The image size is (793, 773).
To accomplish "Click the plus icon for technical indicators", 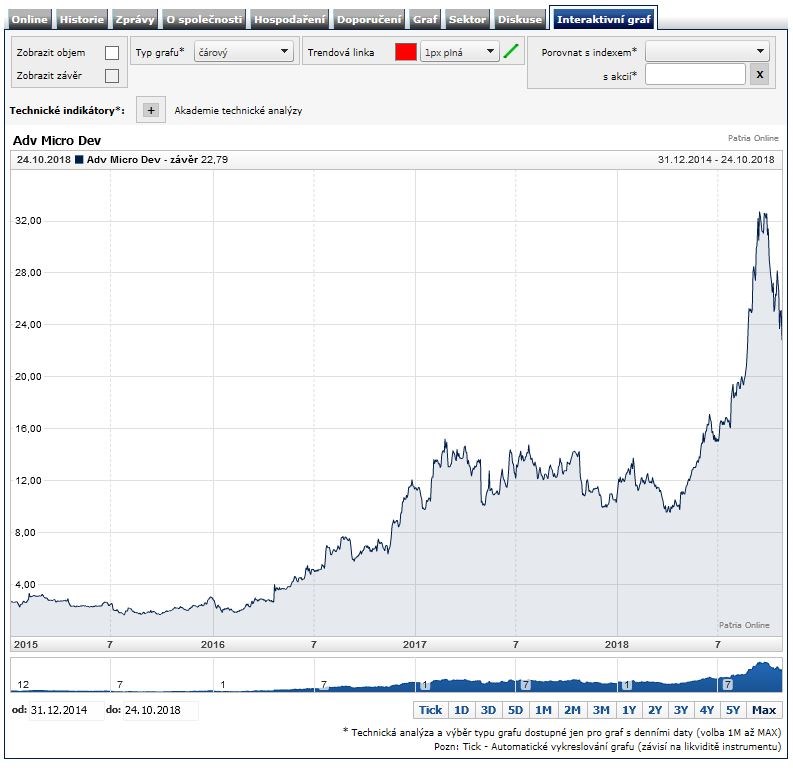I will click(151, 110).
